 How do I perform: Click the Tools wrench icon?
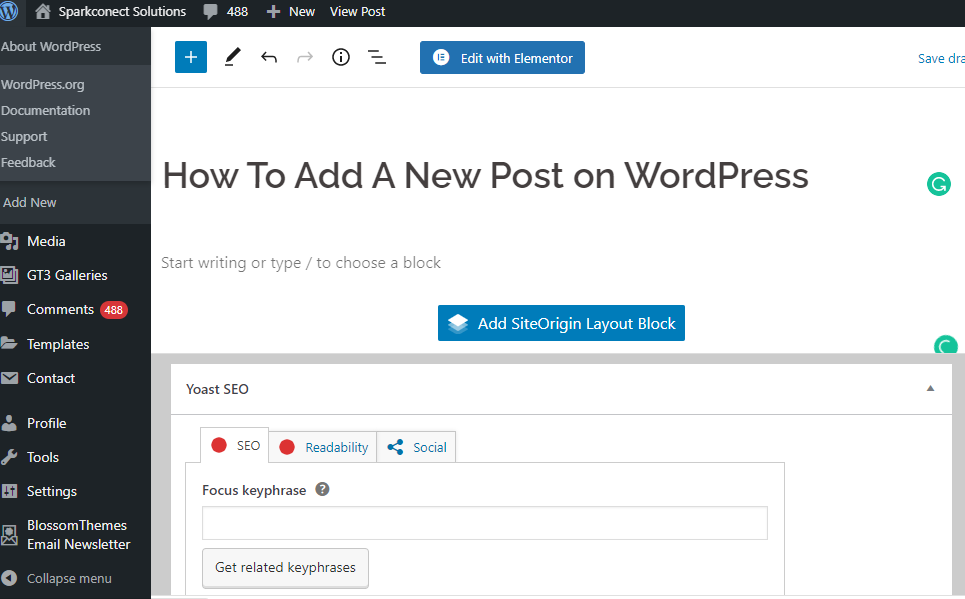coord(9,457)
